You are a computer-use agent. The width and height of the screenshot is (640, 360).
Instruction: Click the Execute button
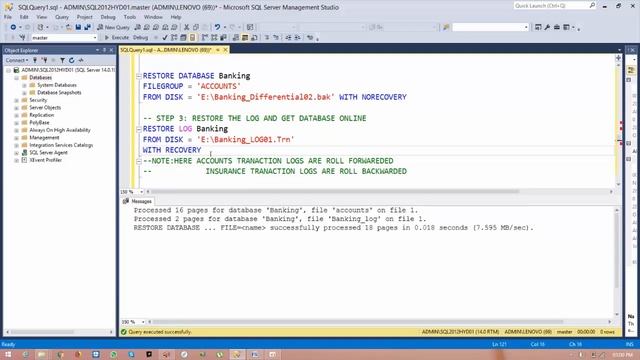point(117,38)
